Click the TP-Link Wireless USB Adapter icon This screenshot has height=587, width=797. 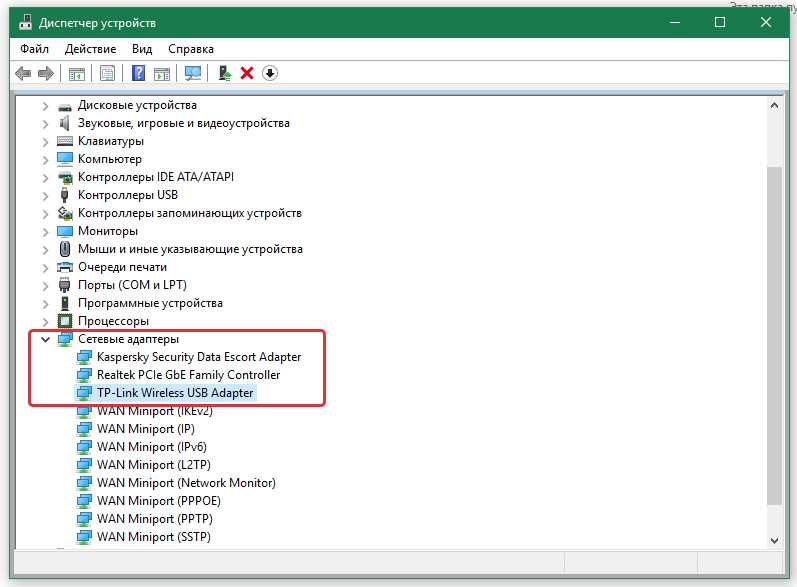tap(84, 393)
